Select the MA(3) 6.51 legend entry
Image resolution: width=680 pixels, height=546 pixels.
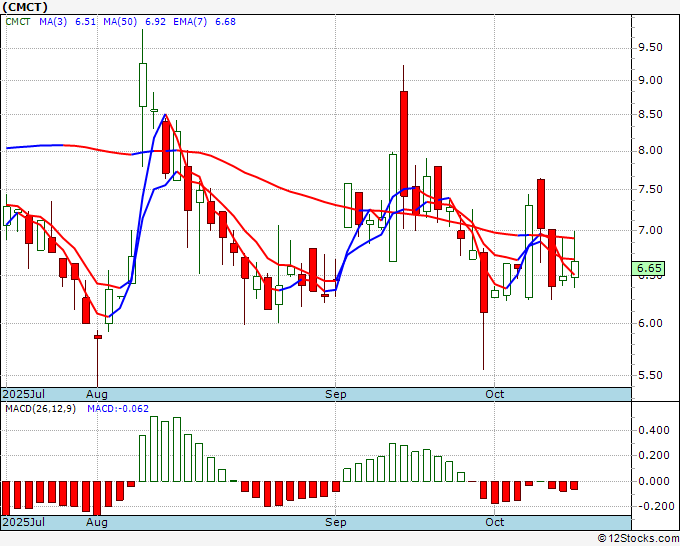click(x=68, y=22)
